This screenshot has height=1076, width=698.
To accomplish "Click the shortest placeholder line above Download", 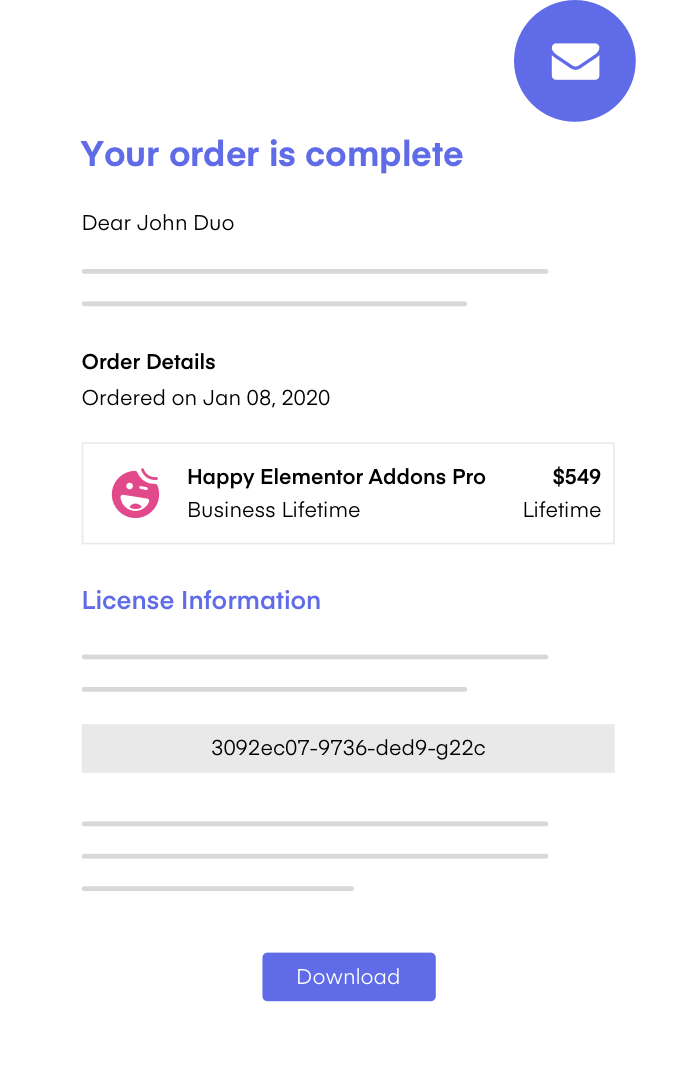I will (218, 889).
